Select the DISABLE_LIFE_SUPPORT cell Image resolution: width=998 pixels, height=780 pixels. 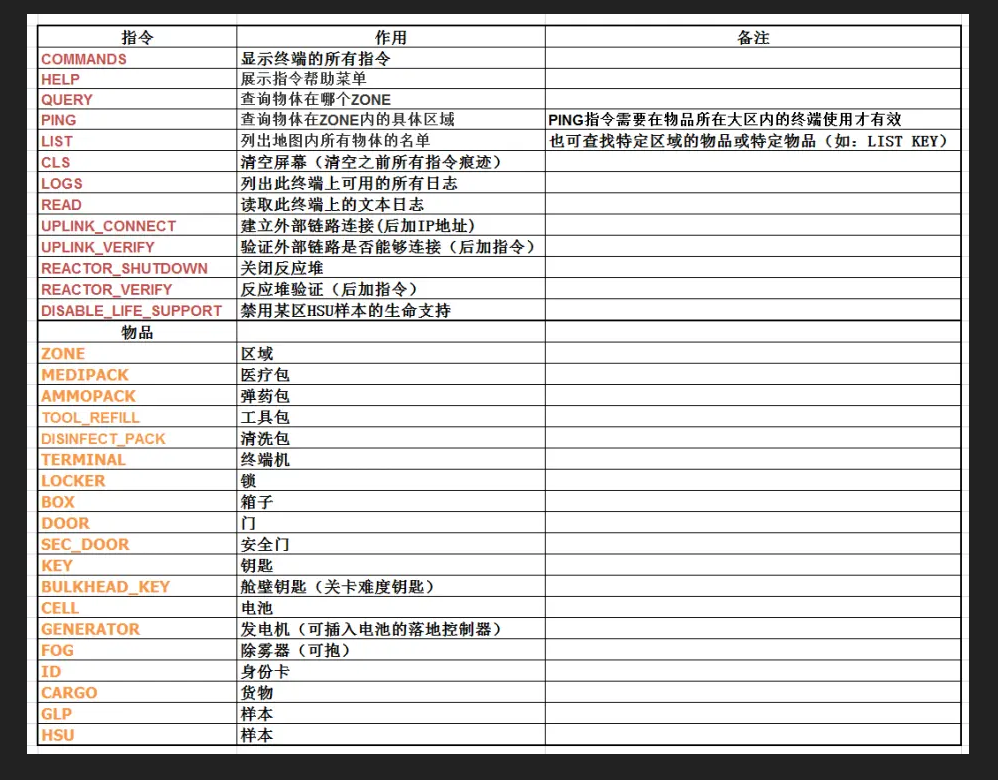[x=137, y=310]
